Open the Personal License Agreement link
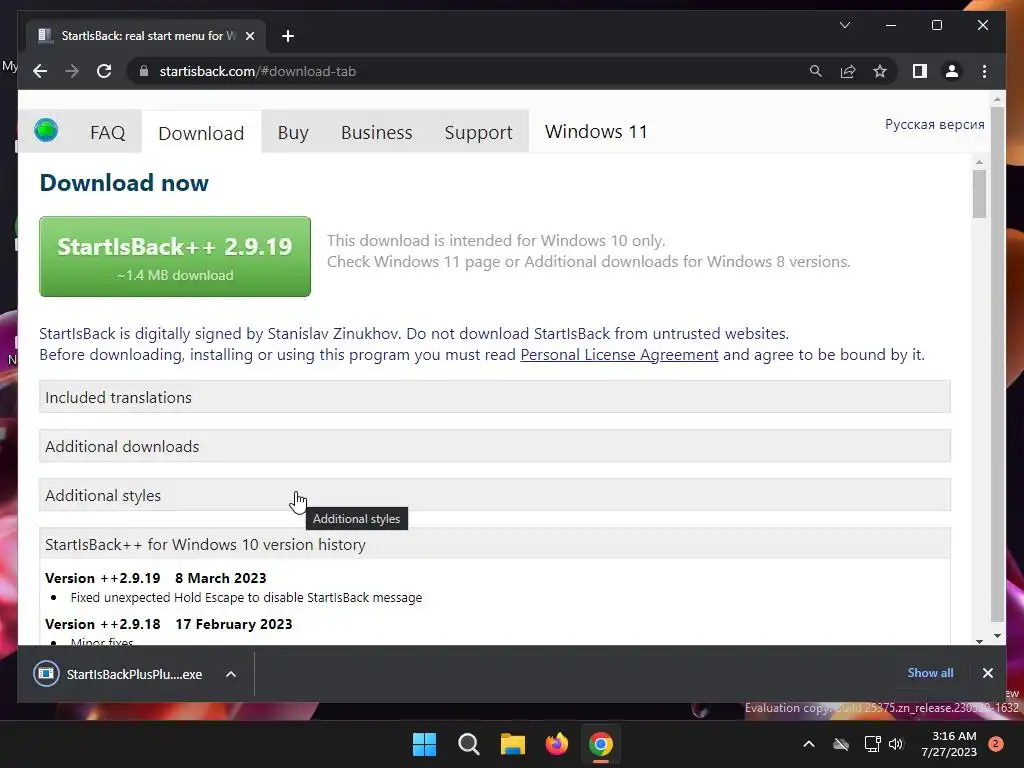Viewport: 1024px width, 768px height. pos(619,355)
